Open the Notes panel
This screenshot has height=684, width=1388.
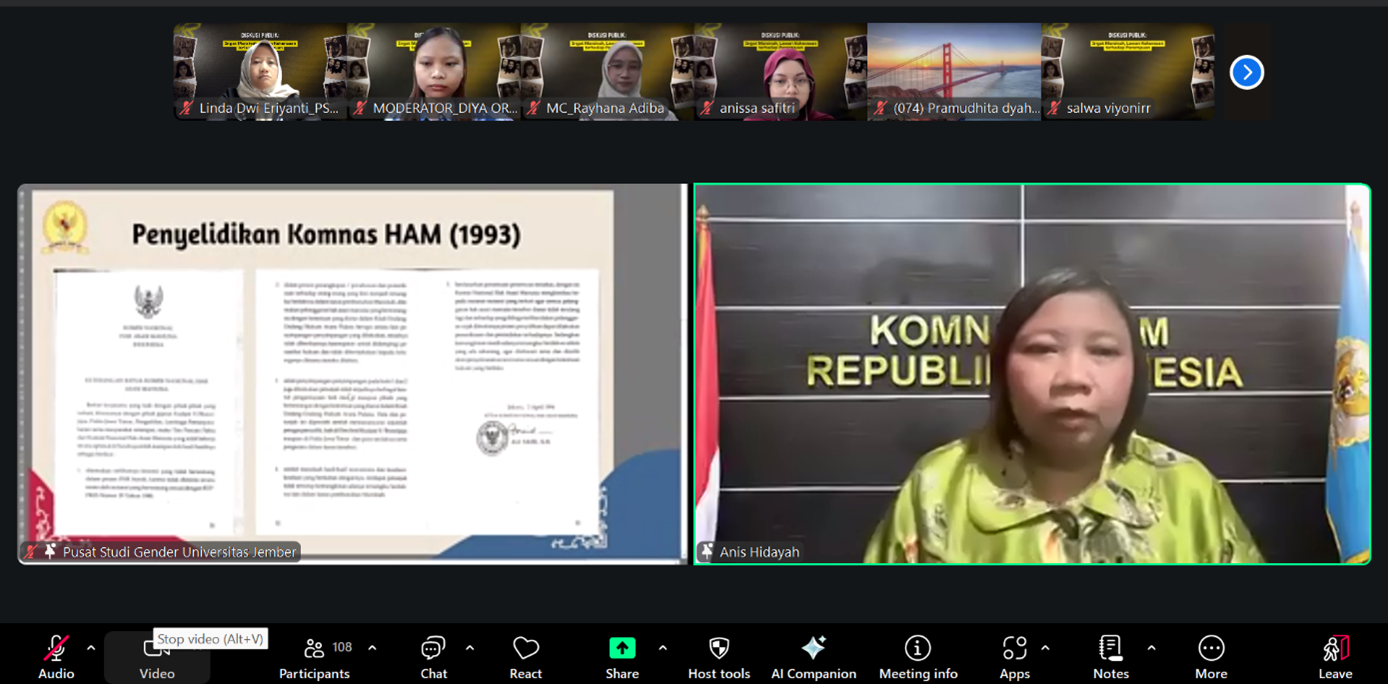(x=1110, y=655)
